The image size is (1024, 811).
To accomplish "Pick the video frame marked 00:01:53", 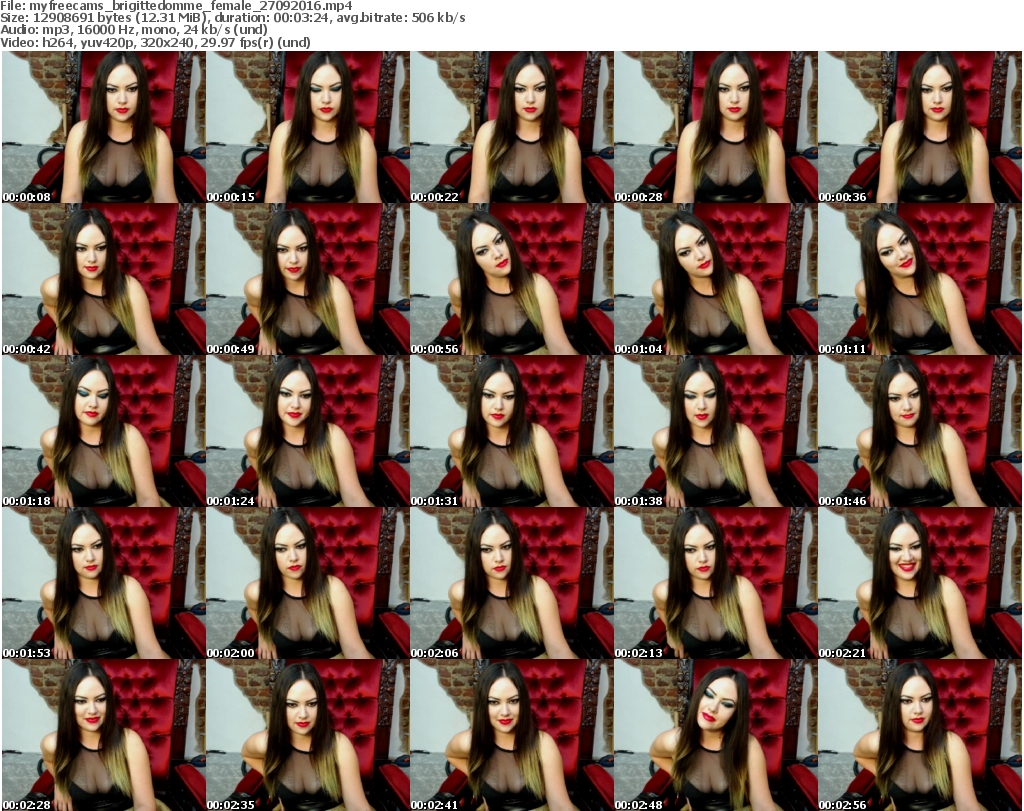I will (x=103, y=583).
